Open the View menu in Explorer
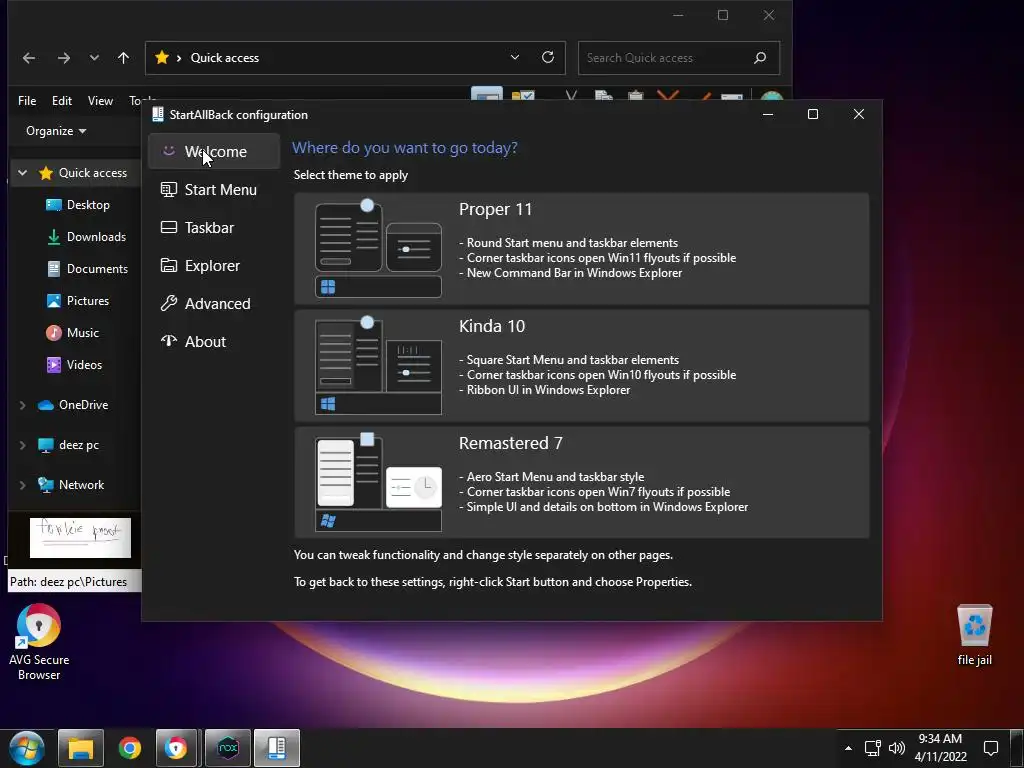This screenshot has width=1024, height=768. (x=100, y=101)
